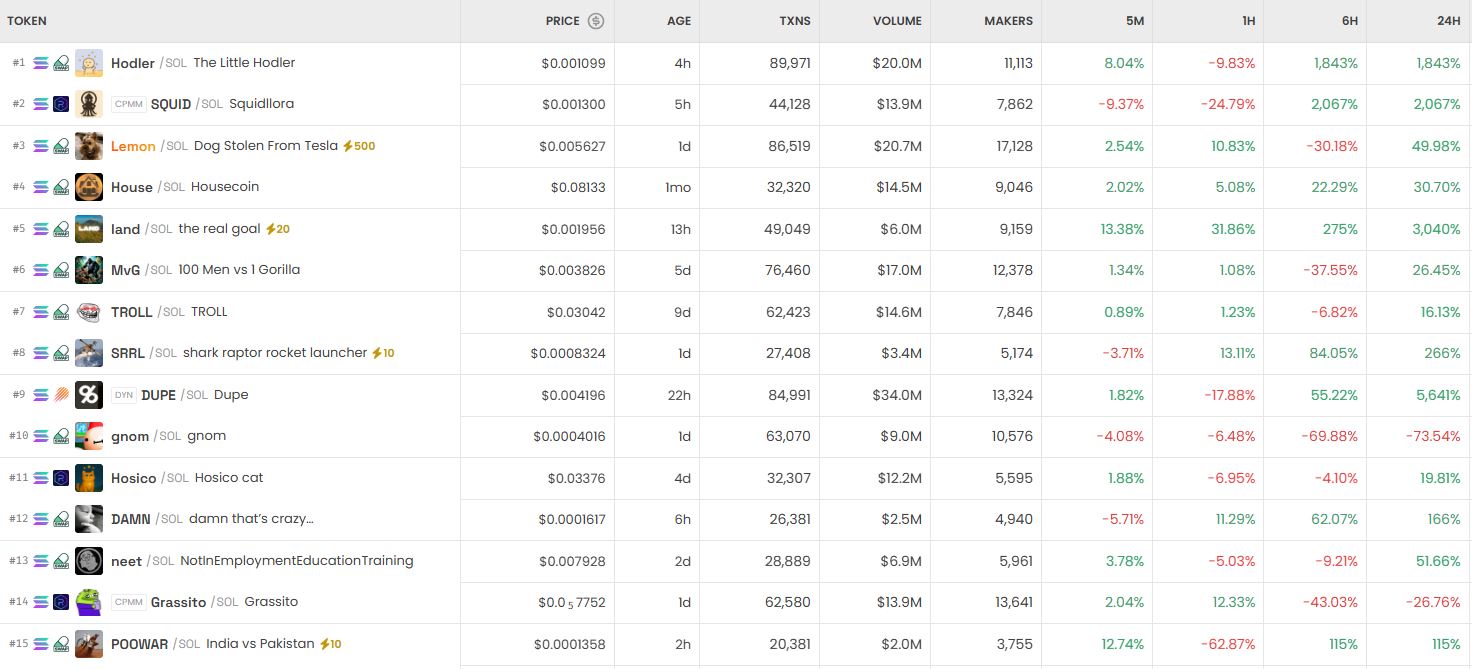Click the TROLL face token icon

pyautogui.click(x=89, y=312)
